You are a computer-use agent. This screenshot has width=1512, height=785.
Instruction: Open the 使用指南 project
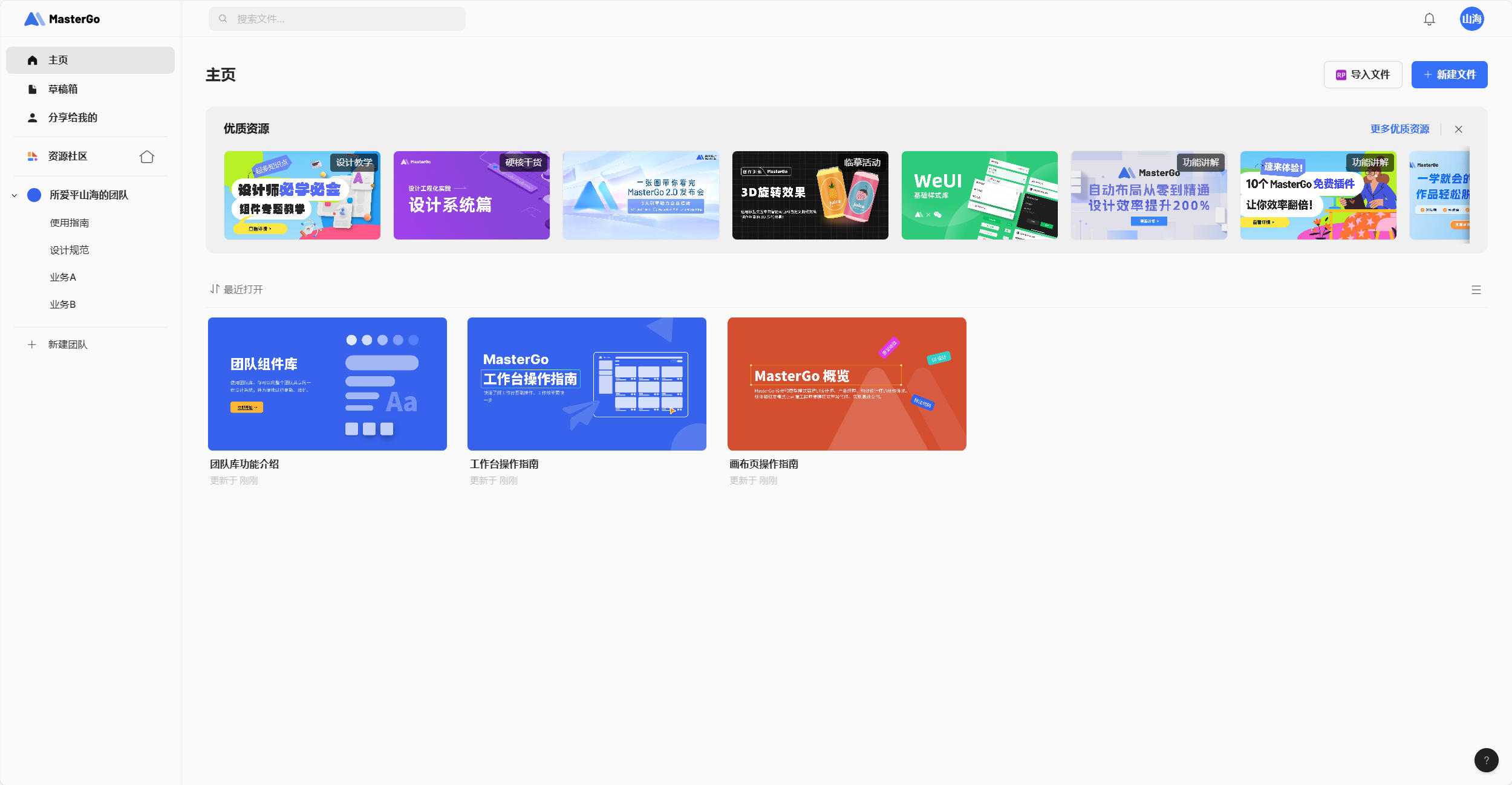coord(70,223)
